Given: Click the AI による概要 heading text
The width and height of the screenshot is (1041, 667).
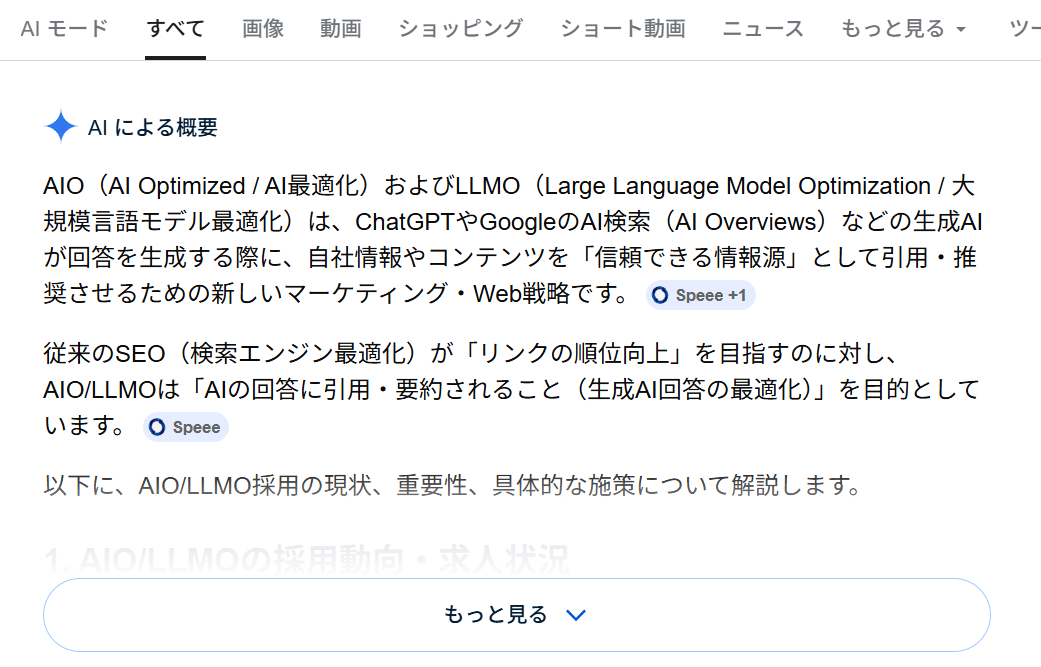Looking at the screenshot, I should coord(153,128).
